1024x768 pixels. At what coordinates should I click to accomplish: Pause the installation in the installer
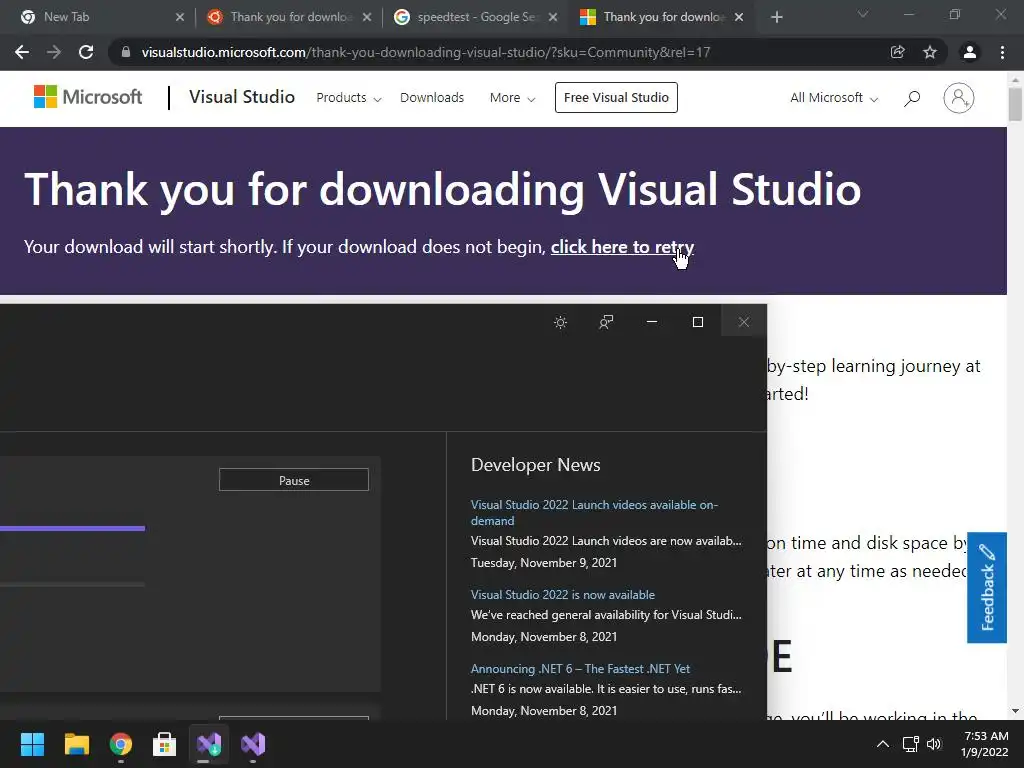click(x=294, y=480)
